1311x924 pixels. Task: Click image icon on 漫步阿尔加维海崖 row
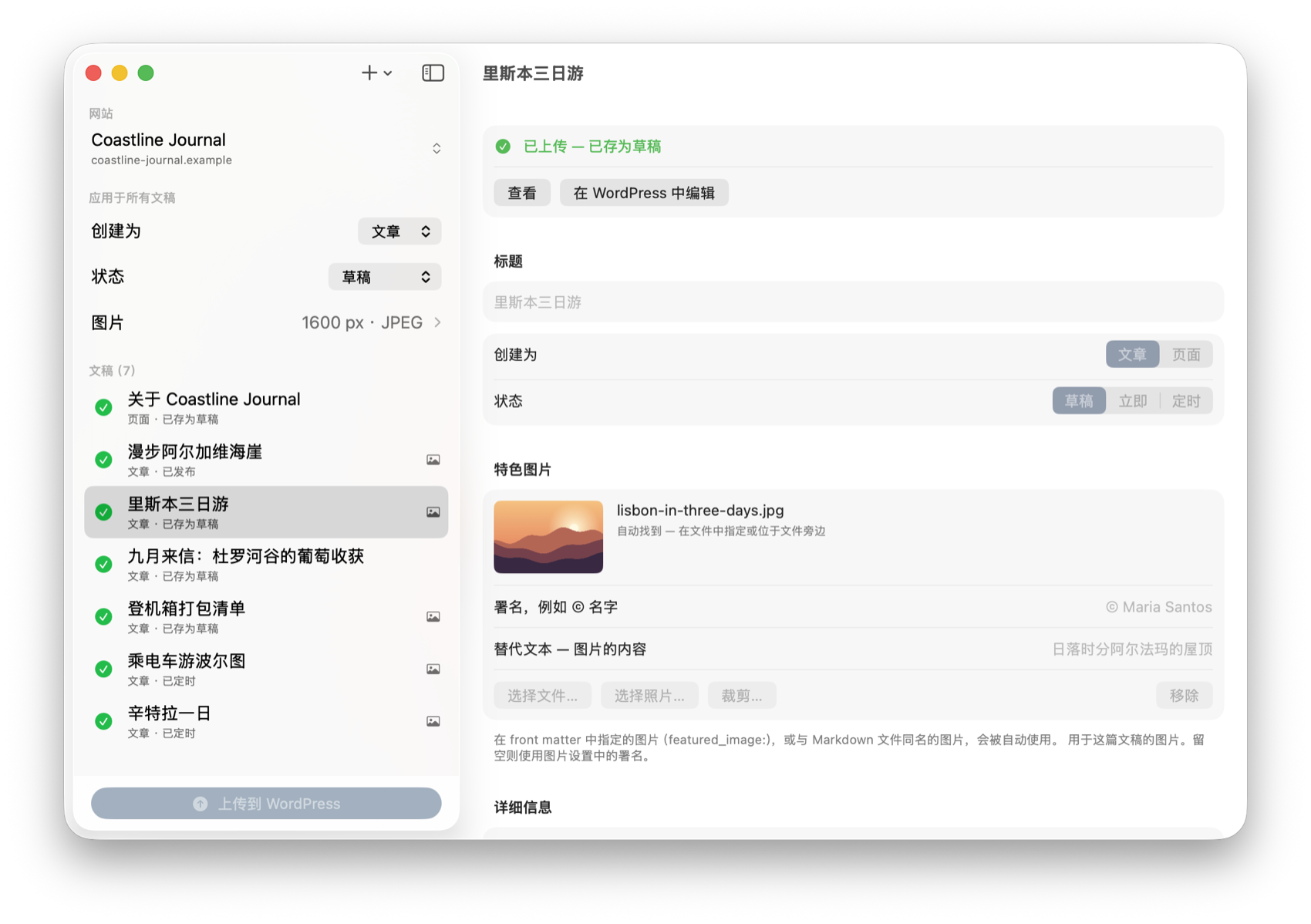pyautogui.click(x=433, y=460)
